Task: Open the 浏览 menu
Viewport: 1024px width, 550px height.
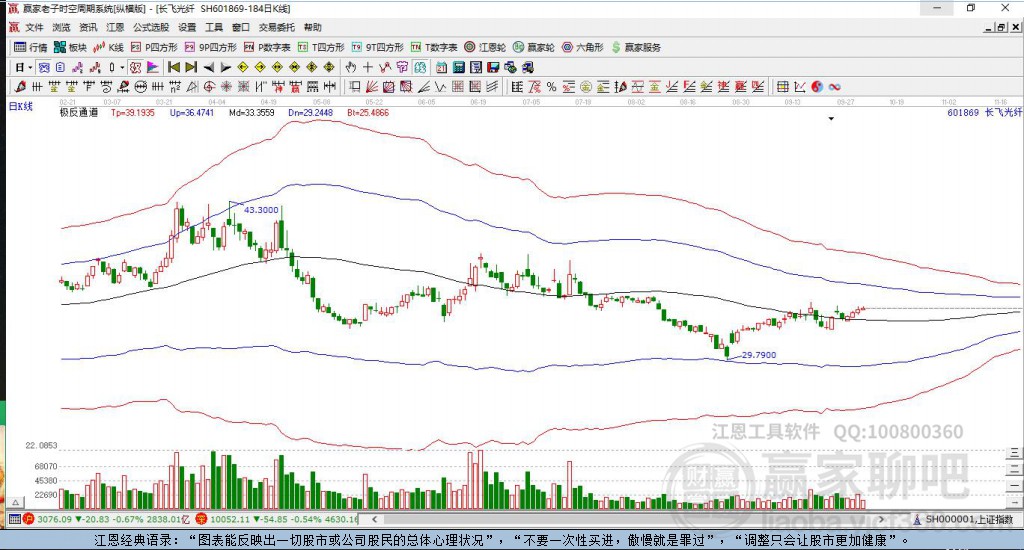Action: pyautogui.click(x=61, y=27)
